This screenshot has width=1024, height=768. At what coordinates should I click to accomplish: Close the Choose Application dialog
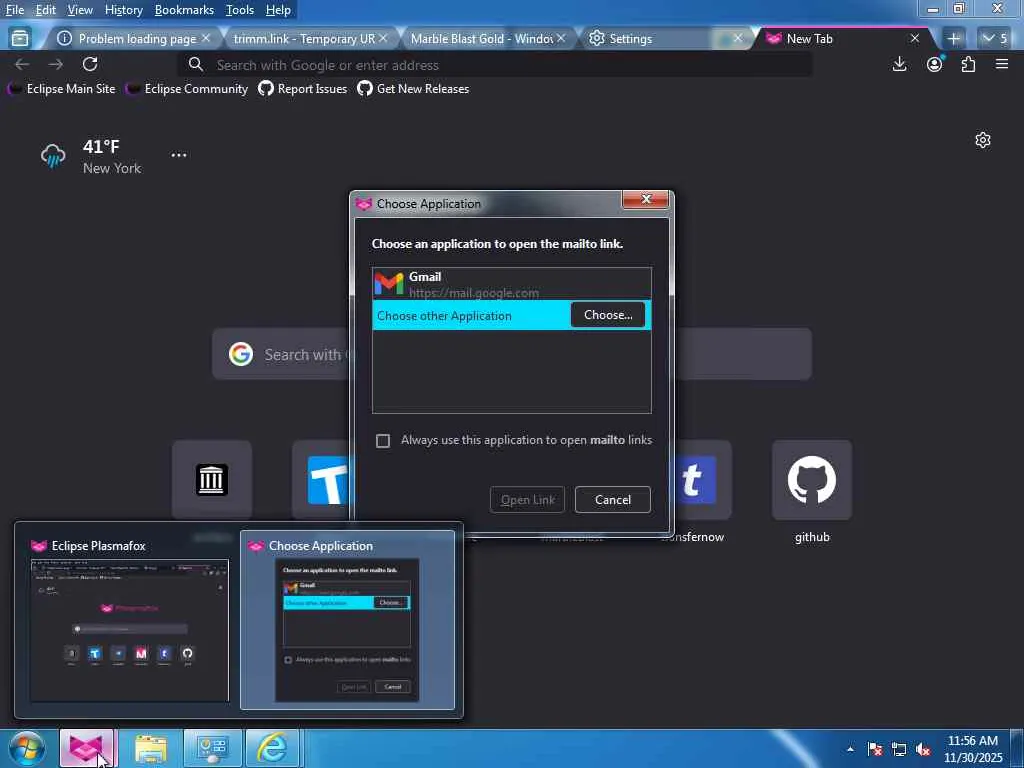tap(646, 200)
